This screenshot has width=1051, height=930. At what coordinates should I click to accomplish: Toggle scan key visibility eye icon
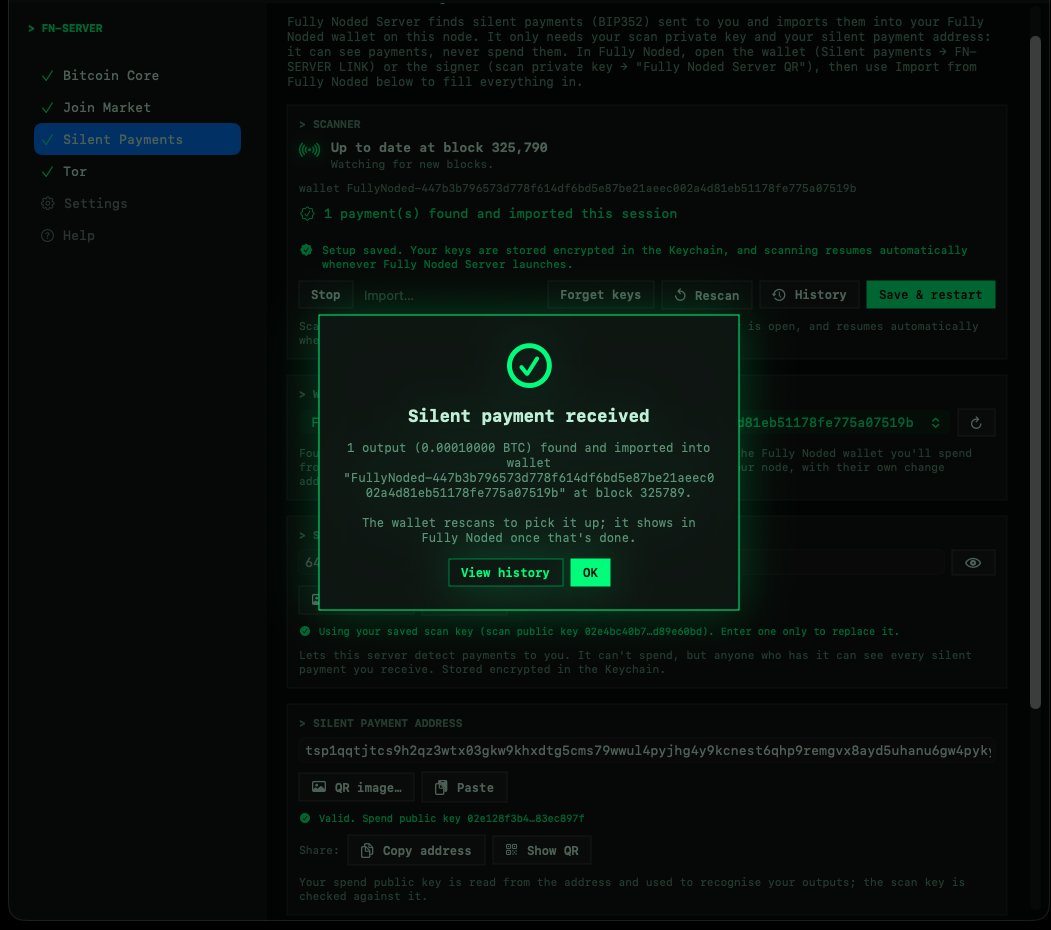973,563
